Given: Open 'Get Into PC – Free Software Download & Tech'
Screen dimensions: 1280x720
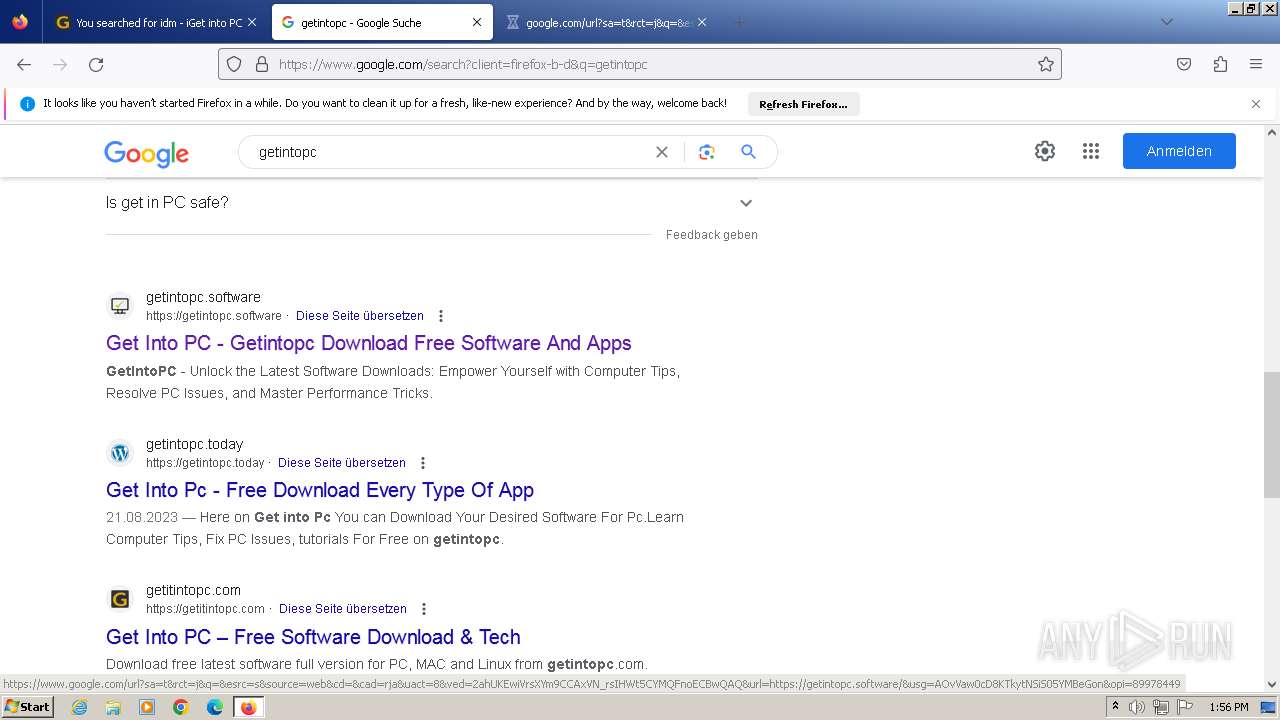Looking at the screenshot, I should (x=313, y=637).
